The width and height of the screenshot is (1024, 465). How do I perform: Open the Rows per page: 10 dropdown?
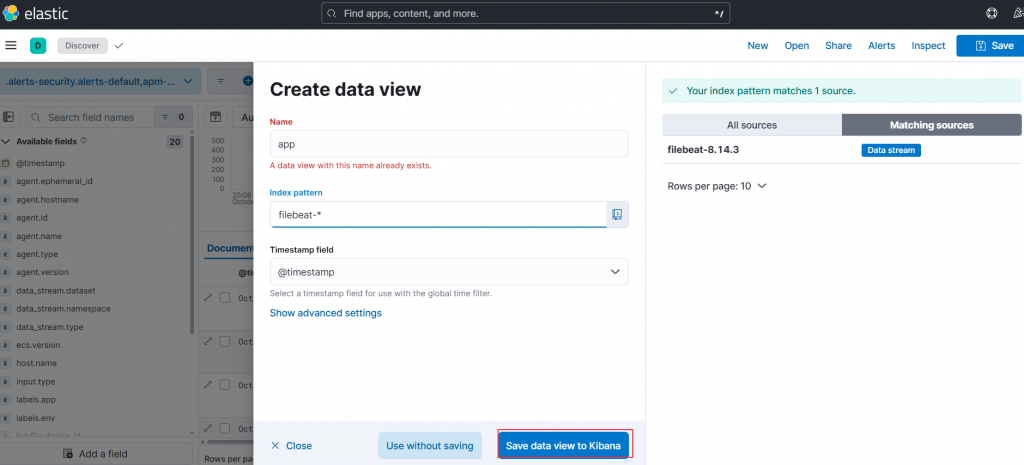coord(717,186)
